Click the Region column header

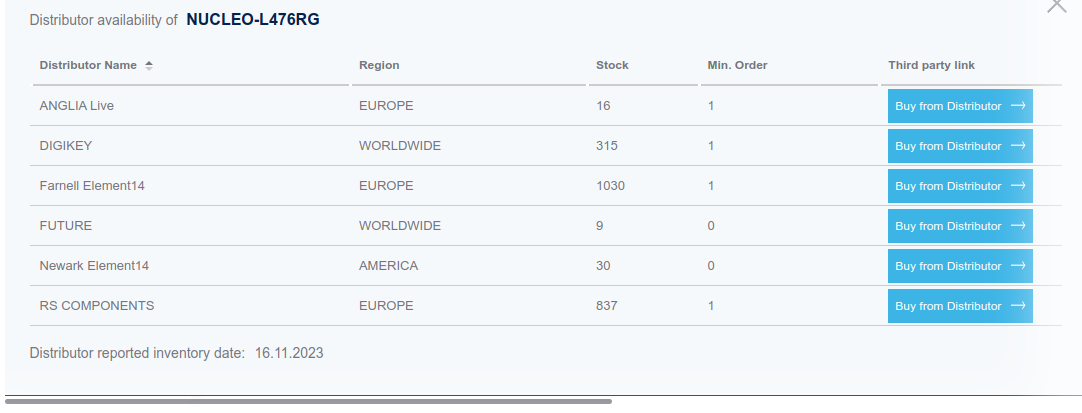point(379,66)
